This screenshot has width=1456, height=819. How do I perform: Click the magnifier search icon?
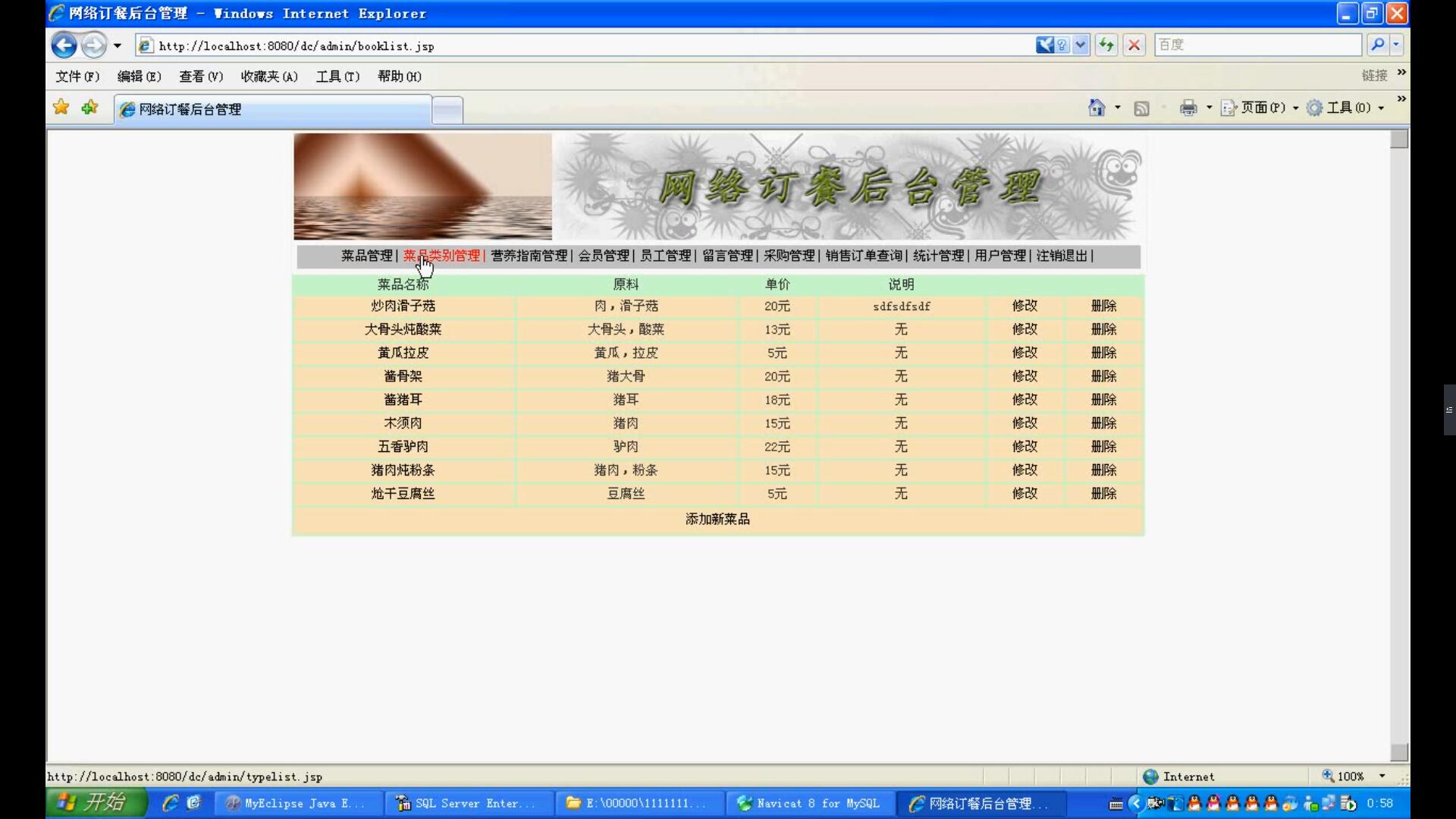click(1377, 45)
